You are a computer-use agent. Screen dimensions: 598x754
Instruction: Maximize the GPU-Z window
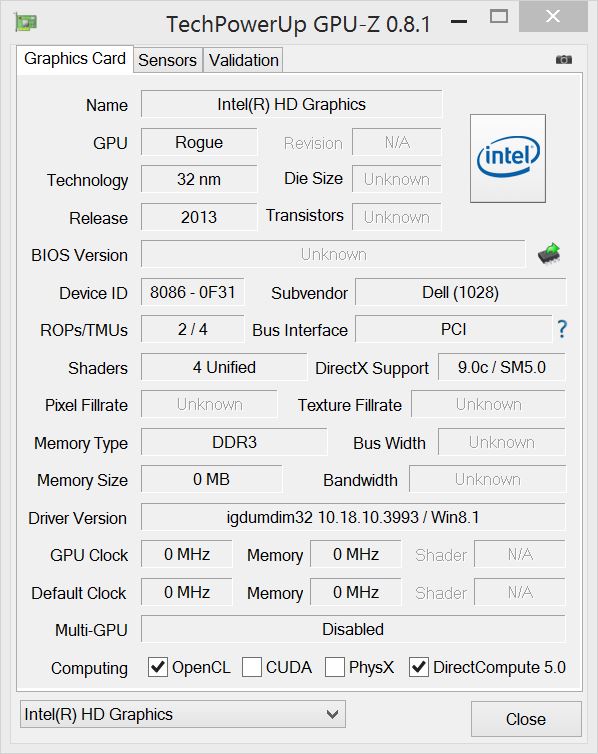(498, 17)
